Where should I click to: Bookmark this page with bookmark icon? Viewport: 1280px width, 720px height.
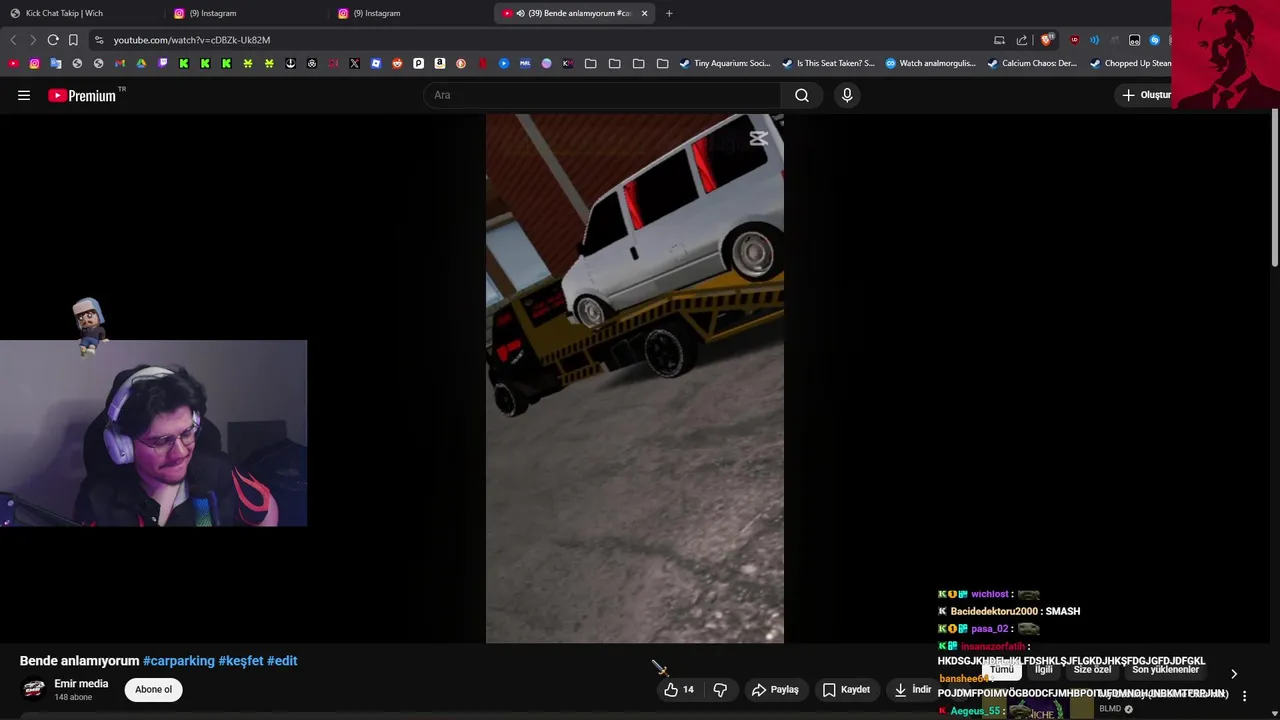73,40
